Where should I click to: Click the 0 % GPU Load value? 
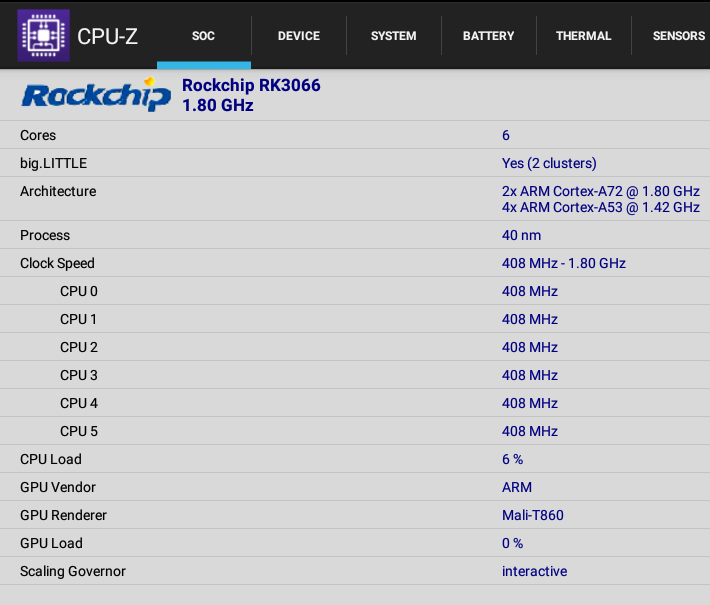513,543
